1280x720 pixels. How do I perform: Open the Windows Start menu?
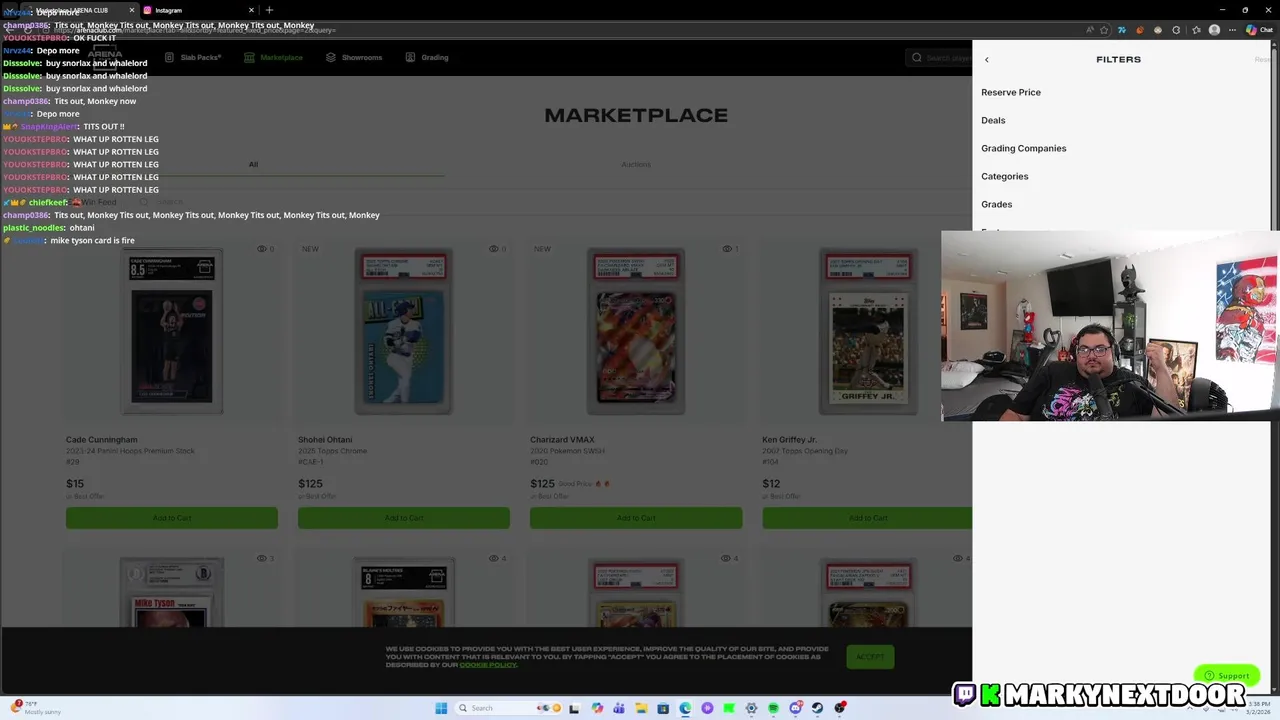click(x=441, y=708)
